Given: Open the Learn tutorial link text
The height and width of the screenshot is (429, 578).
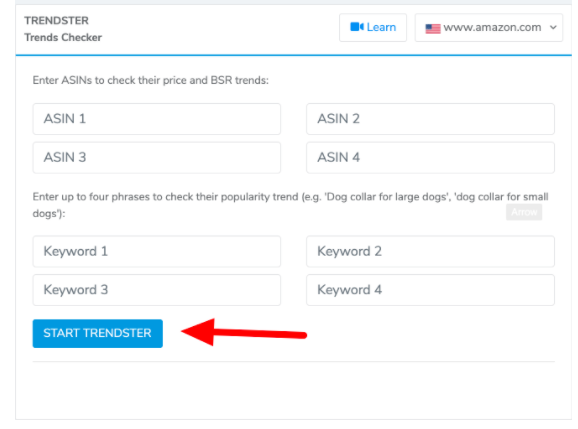Looking at the screenshot, I should [381, 27].
